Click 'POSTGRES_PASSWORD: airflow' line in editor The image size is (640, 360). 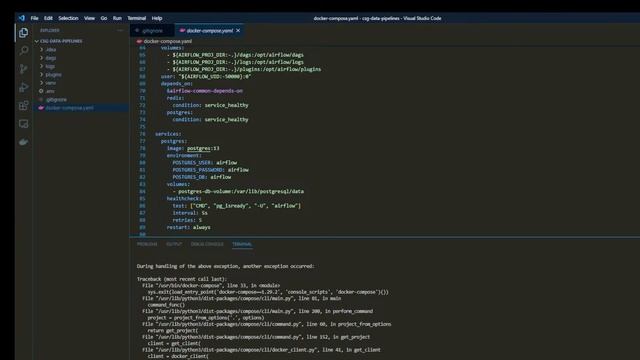click(211, 170)
